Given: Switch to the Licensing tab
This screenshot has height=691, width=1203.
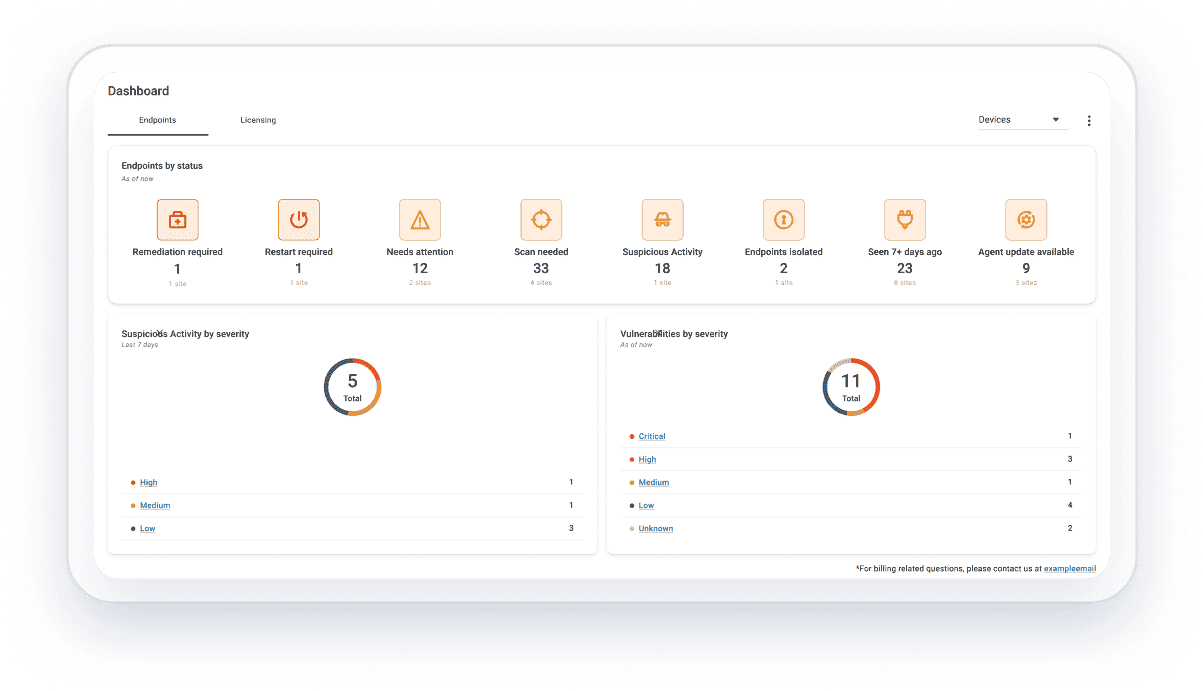Looking at the screenshot, I should [258, 120].
